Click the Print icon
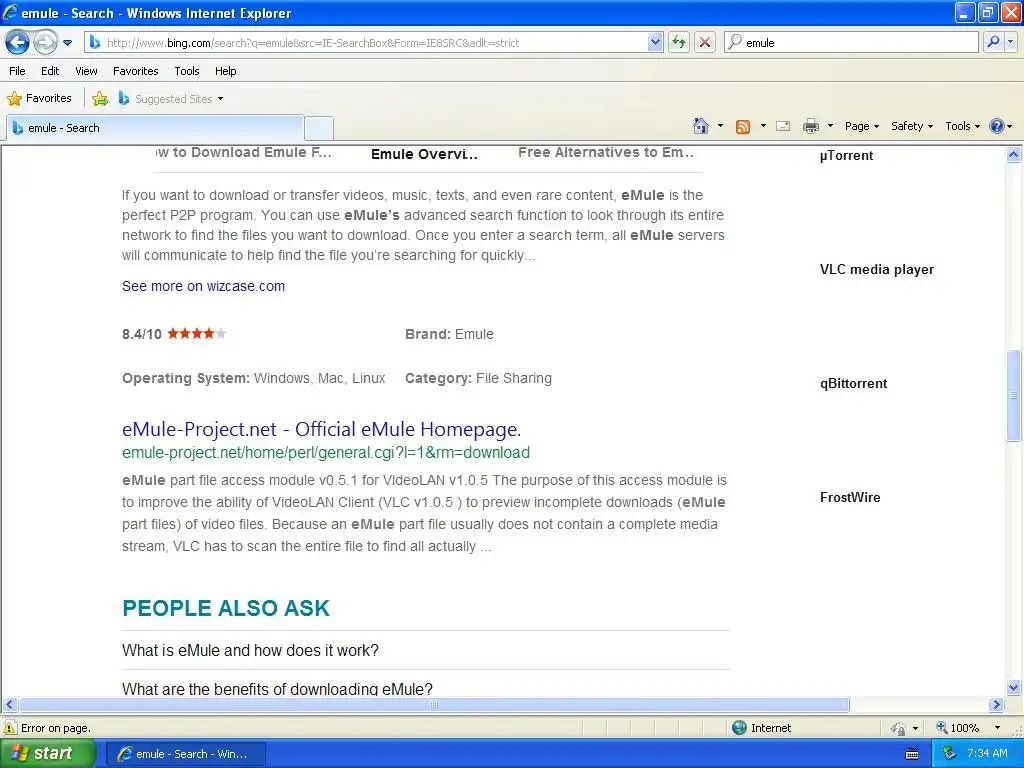Screen dimensions: 1024x768 [810, 126]
